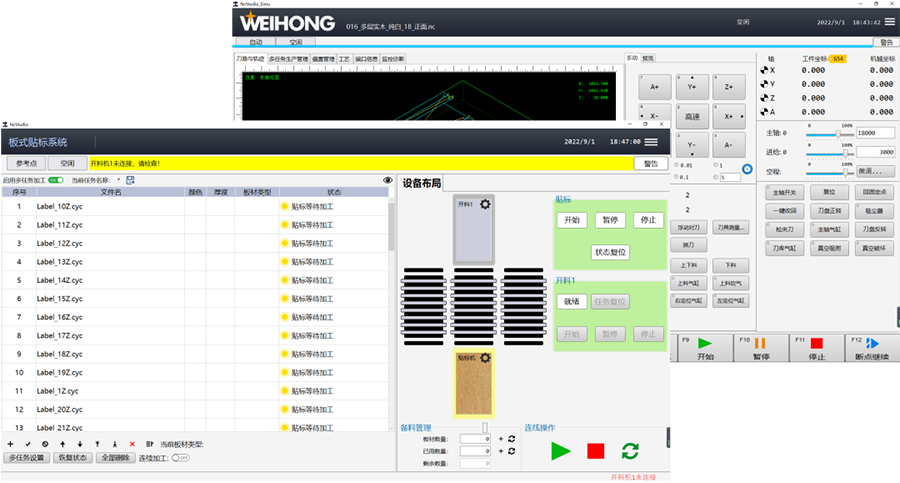Toggle the eye visibility icon above the table

tap(387, 181)
